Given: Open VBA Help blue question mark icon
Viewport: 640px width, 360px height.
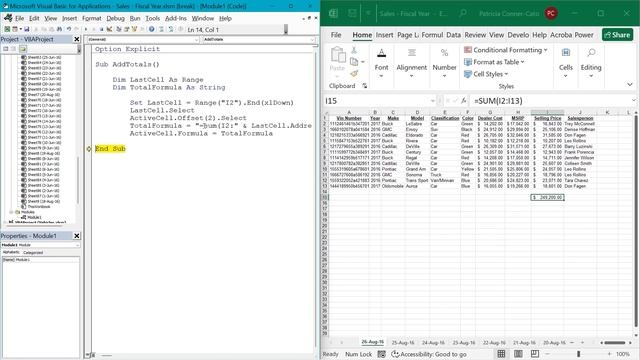Looking at the screenshot, I should [151, 29].
